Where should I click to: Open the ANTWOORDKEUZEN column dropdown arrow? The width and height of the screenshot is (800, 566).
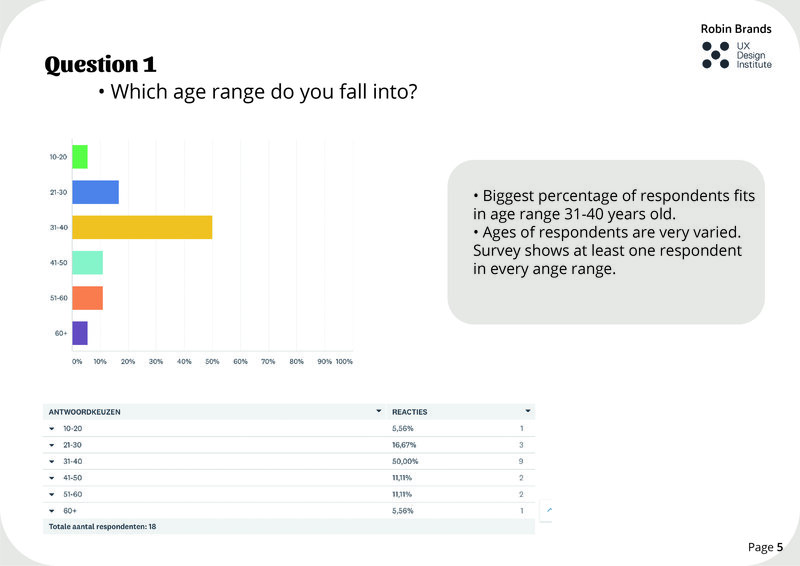coord(378,411)
